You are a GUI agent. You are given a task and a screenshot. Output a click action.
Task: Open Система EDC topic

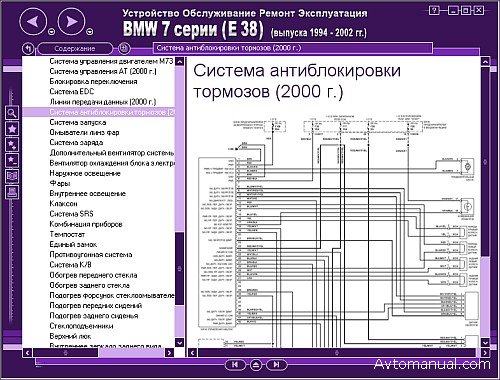72,92
